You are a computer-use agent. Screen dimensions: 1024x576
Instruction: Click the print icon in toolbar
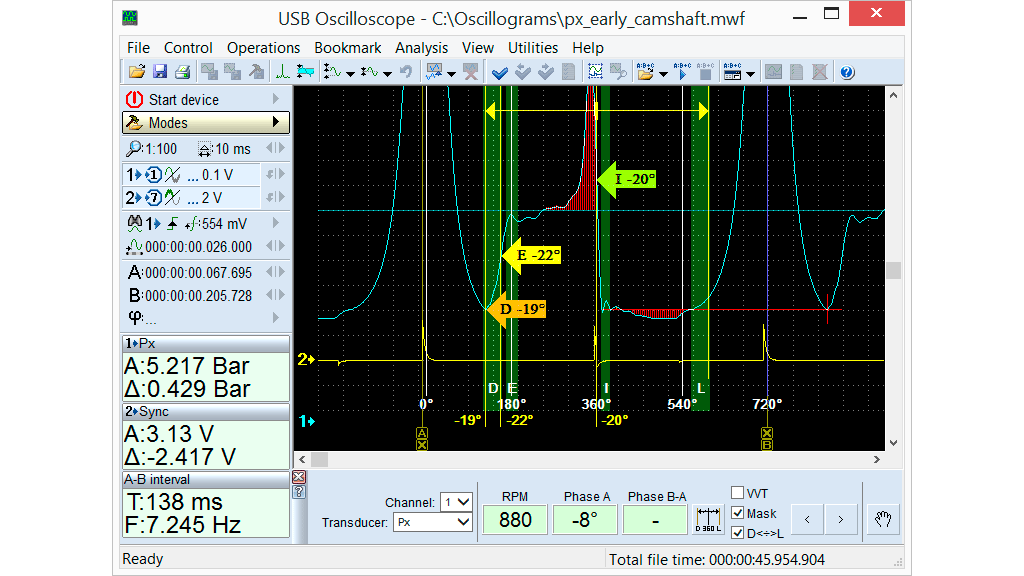[x=182, y=72]
